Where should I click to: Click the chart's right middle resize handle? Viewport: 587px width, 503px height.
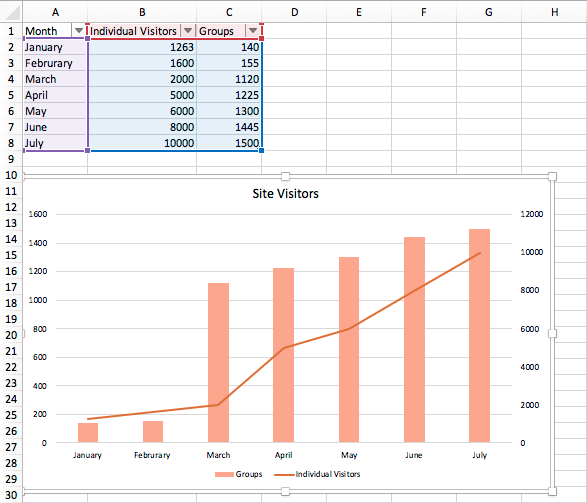(552, 333)
